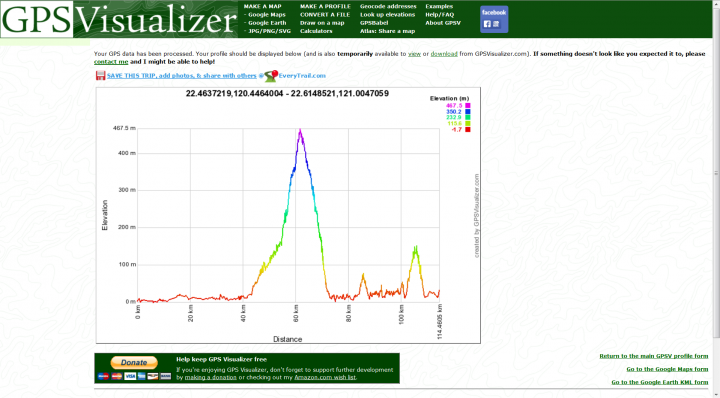The width and height of the screenshot is (720, 398).
Task: Click the profile chart coordinates title
Action: pyautogui.click(x=287, y=94)
